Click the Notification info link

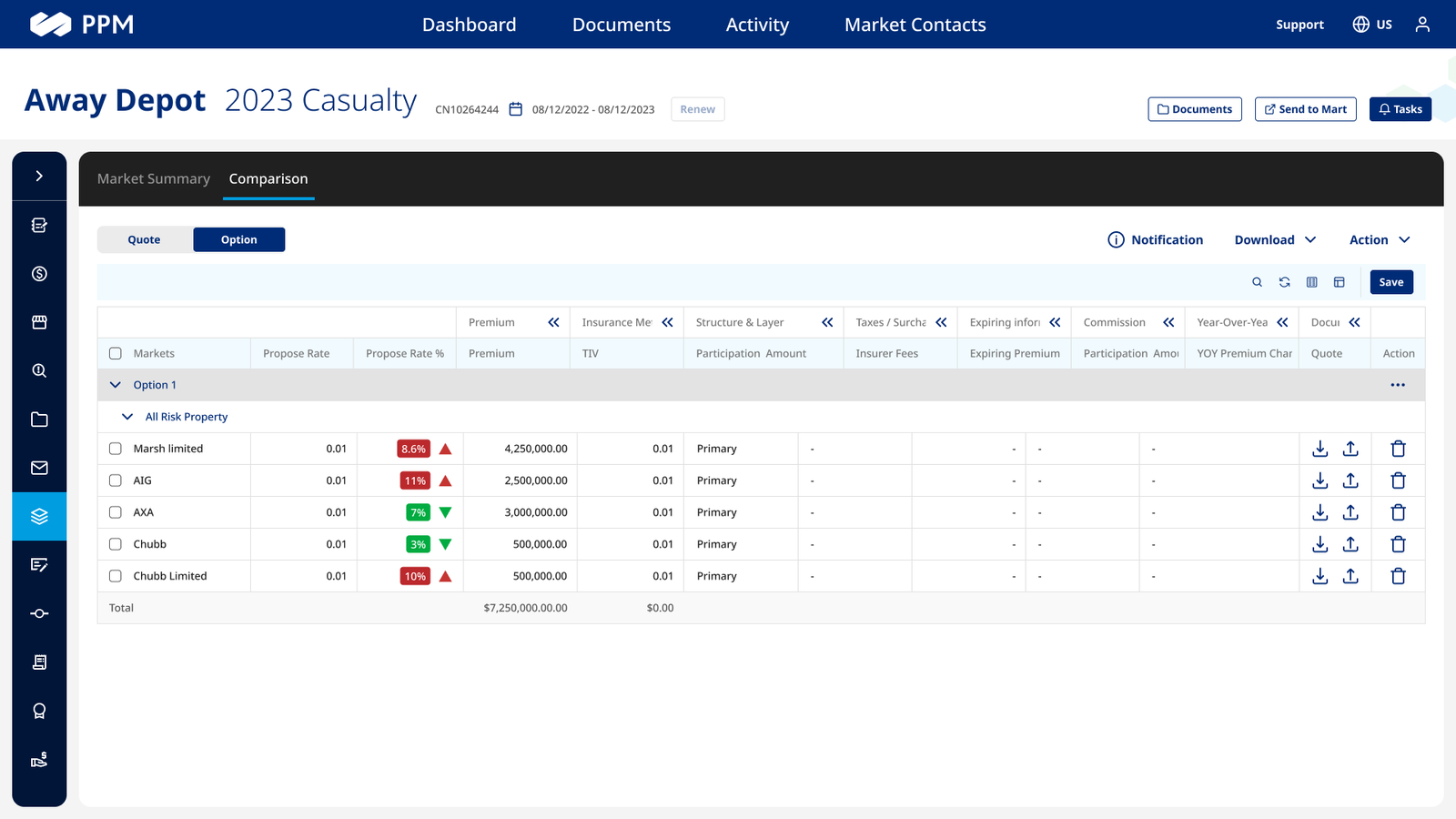[1156, 239]
